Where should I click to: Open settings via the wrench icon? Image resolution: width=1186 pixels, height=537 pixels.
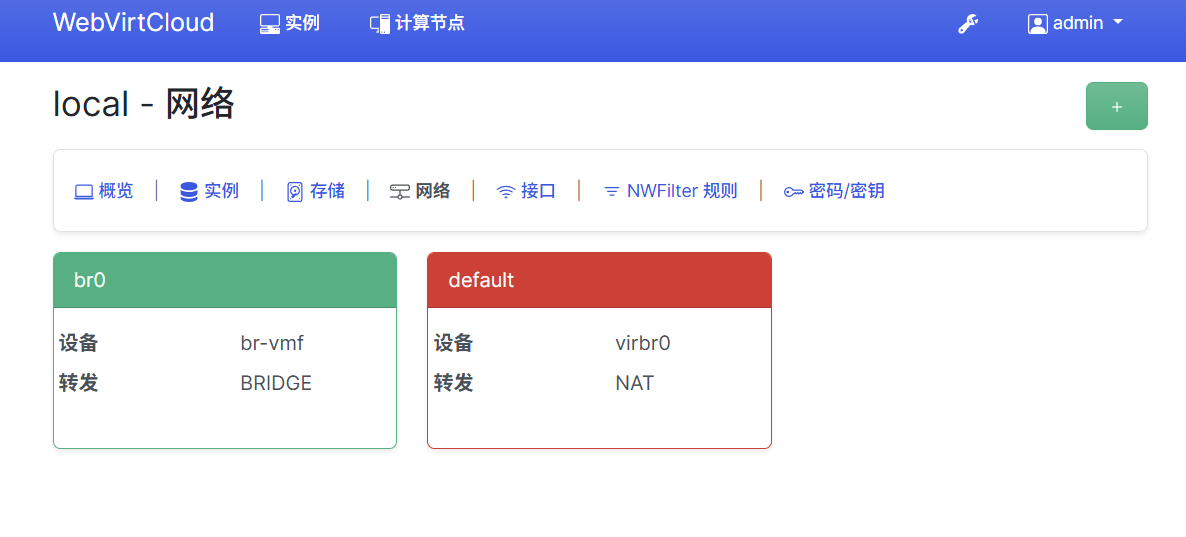coord(968,24)
